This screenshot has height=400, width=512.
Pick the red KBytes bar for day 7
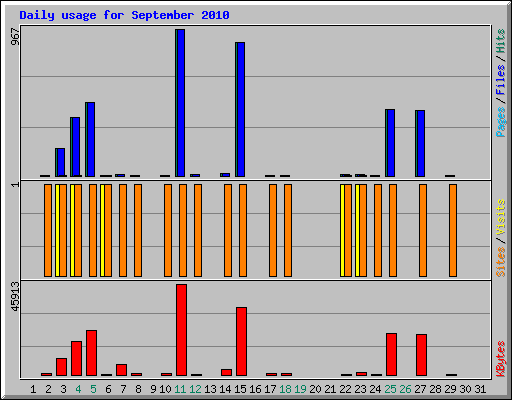coord(122,370)
